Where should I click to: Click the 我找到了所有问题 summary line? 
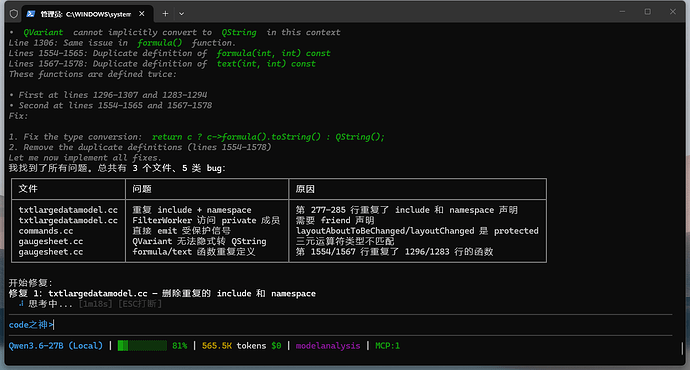pos(117,168)
